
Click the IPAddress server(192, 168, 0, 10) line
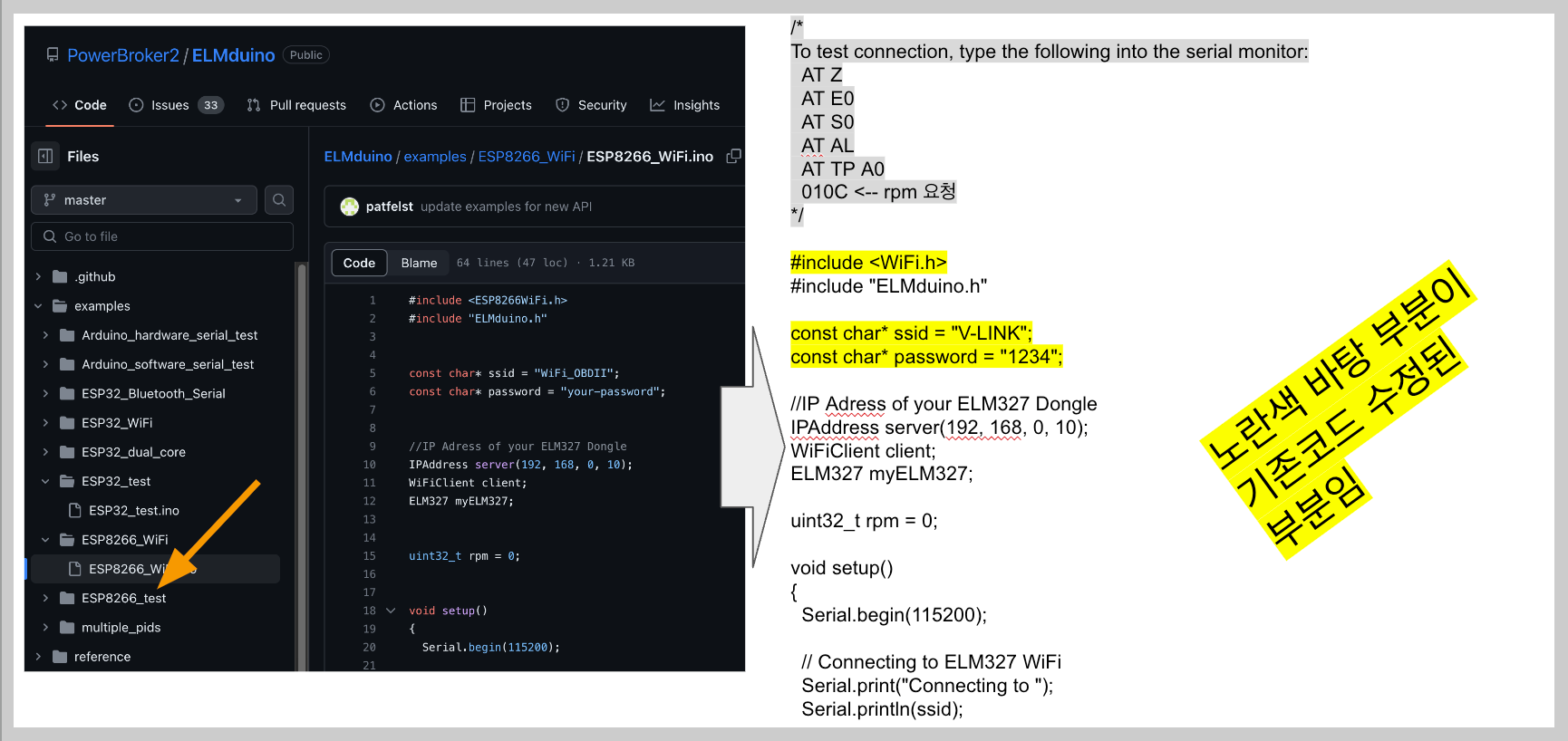tap(939, 428)
